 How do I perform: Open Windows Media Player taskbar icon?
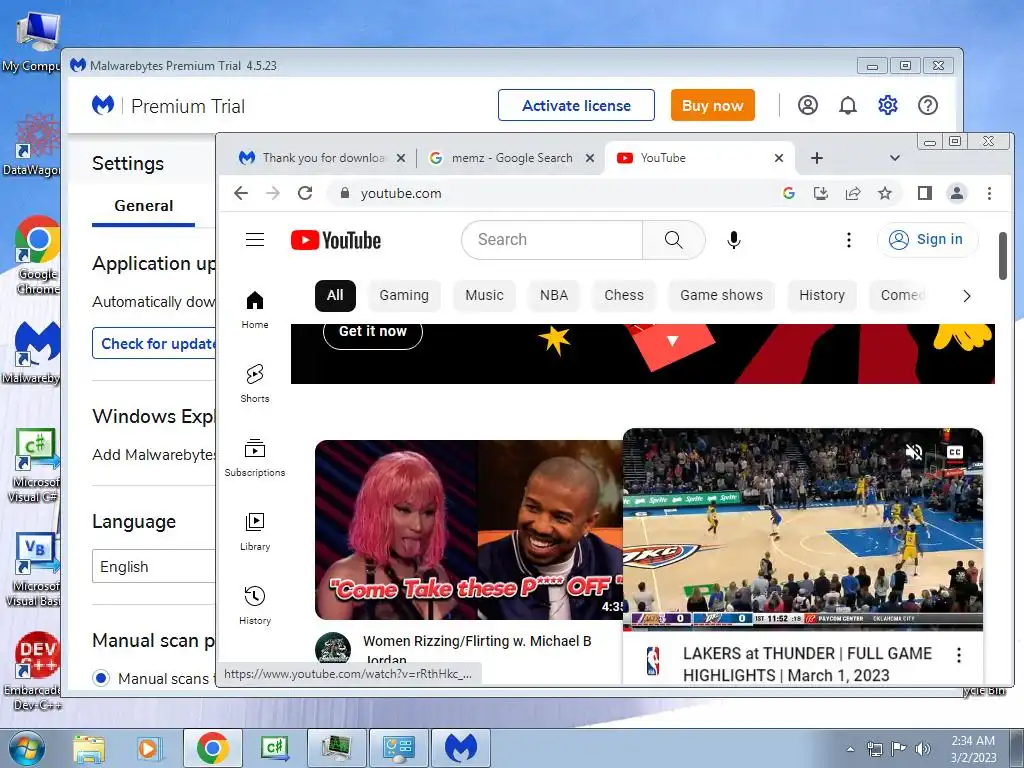pyautogui.click(x=148, y=748)
